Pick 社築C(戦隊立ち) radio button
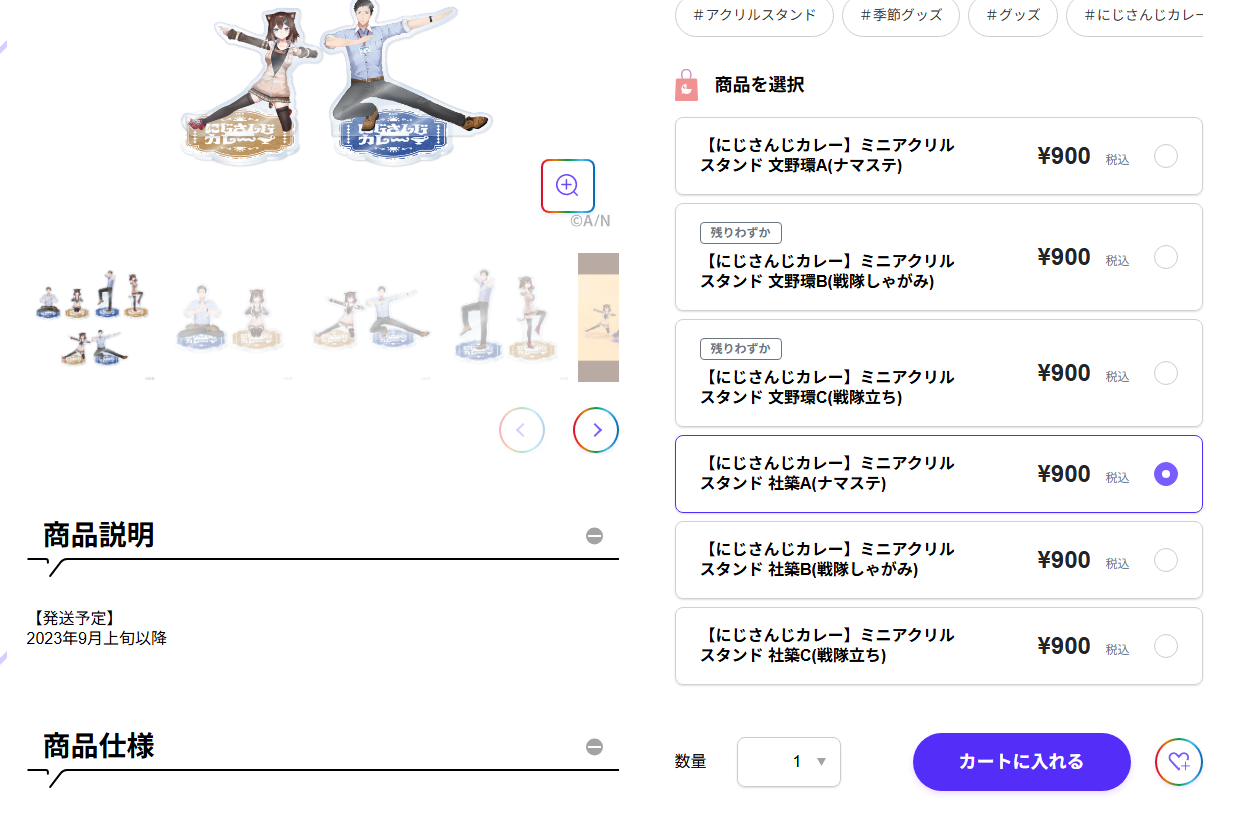 (1165, 646)
